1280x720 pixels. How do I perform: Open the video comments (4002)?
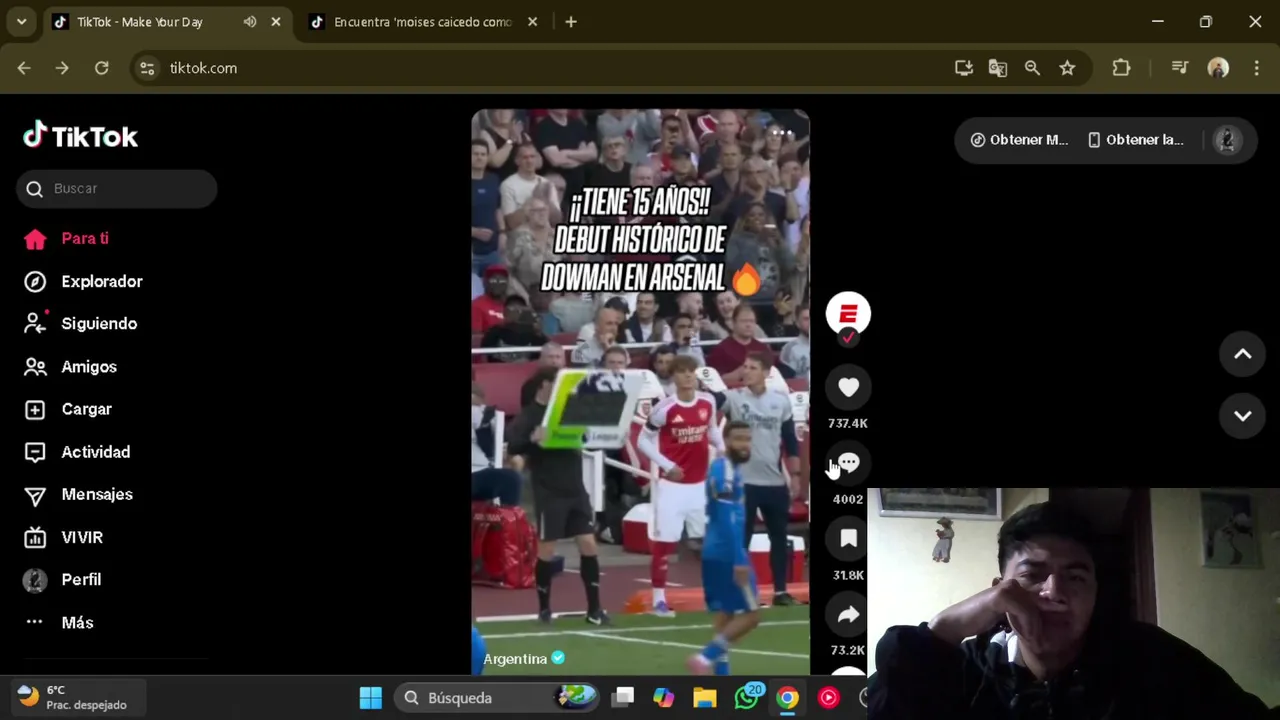click(848, 464)
